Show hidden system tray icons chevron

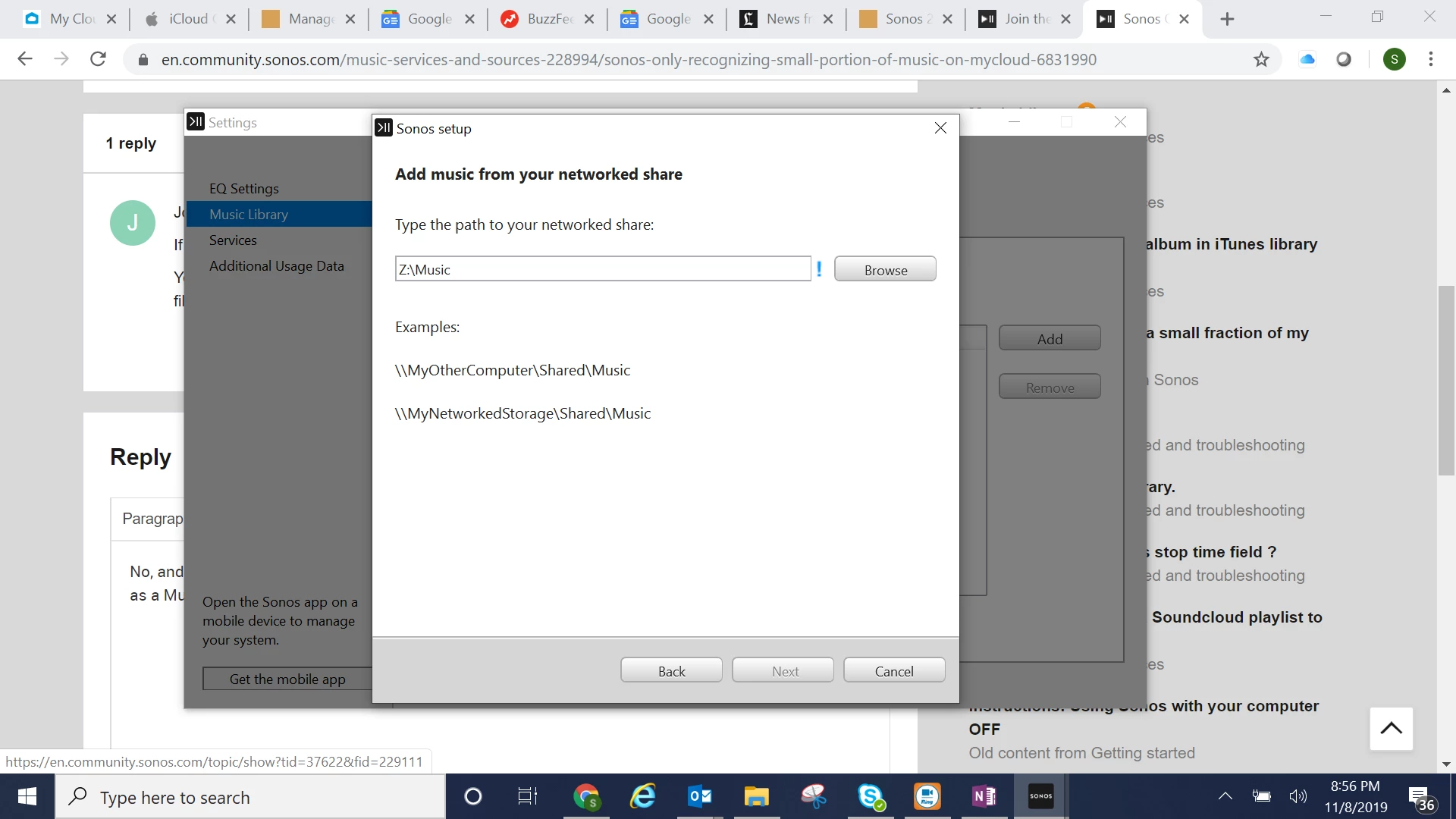[x=1225, y=796]
